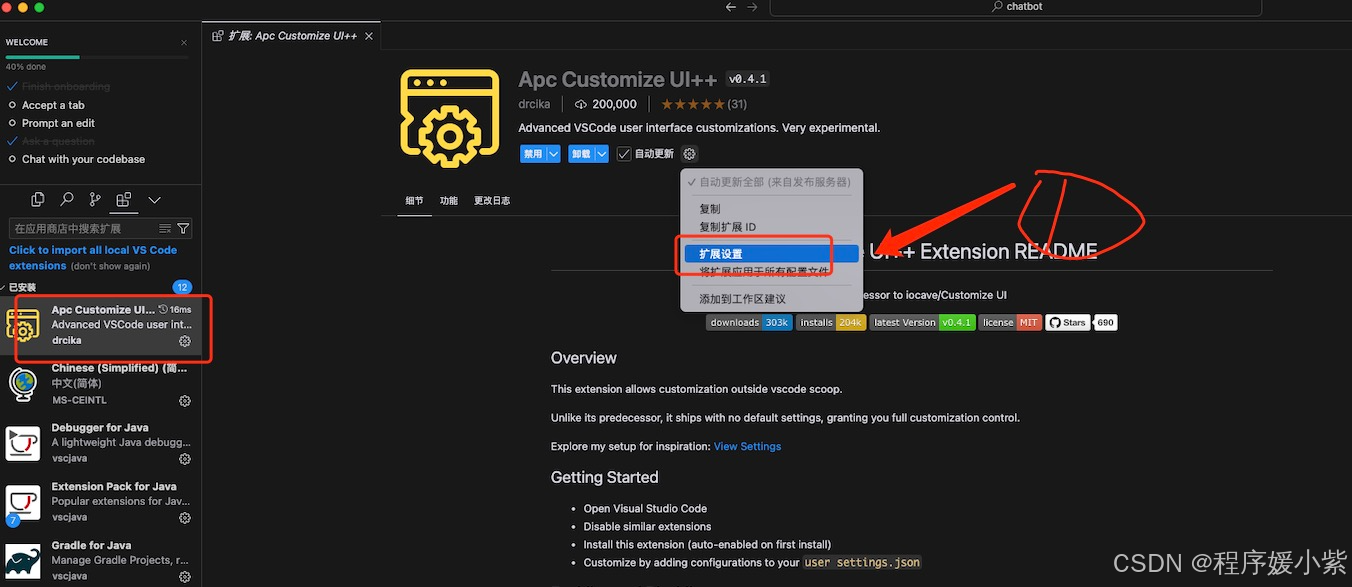1352x587 pixels.
Task: Click the manage gear beside 自动更新
Action: tap(690, 154)
